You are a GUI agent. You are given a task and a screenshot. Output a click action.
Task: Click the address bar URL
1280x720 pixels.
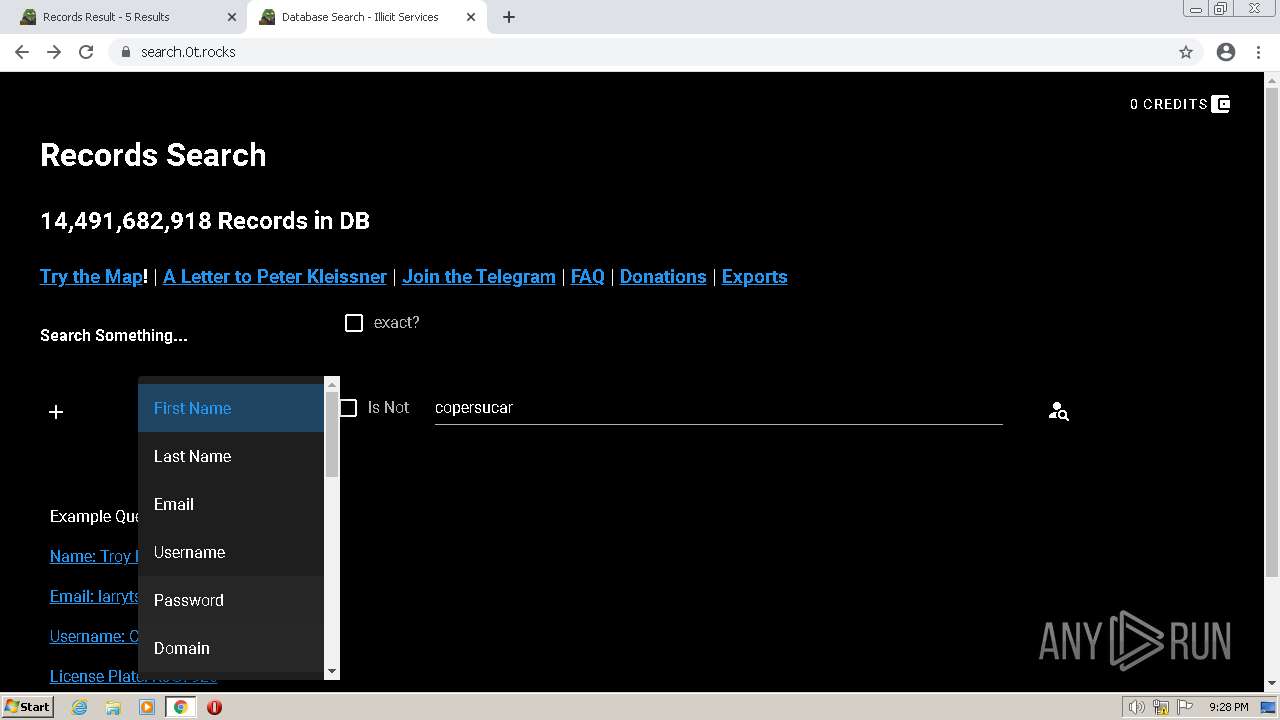coord(188,52)
